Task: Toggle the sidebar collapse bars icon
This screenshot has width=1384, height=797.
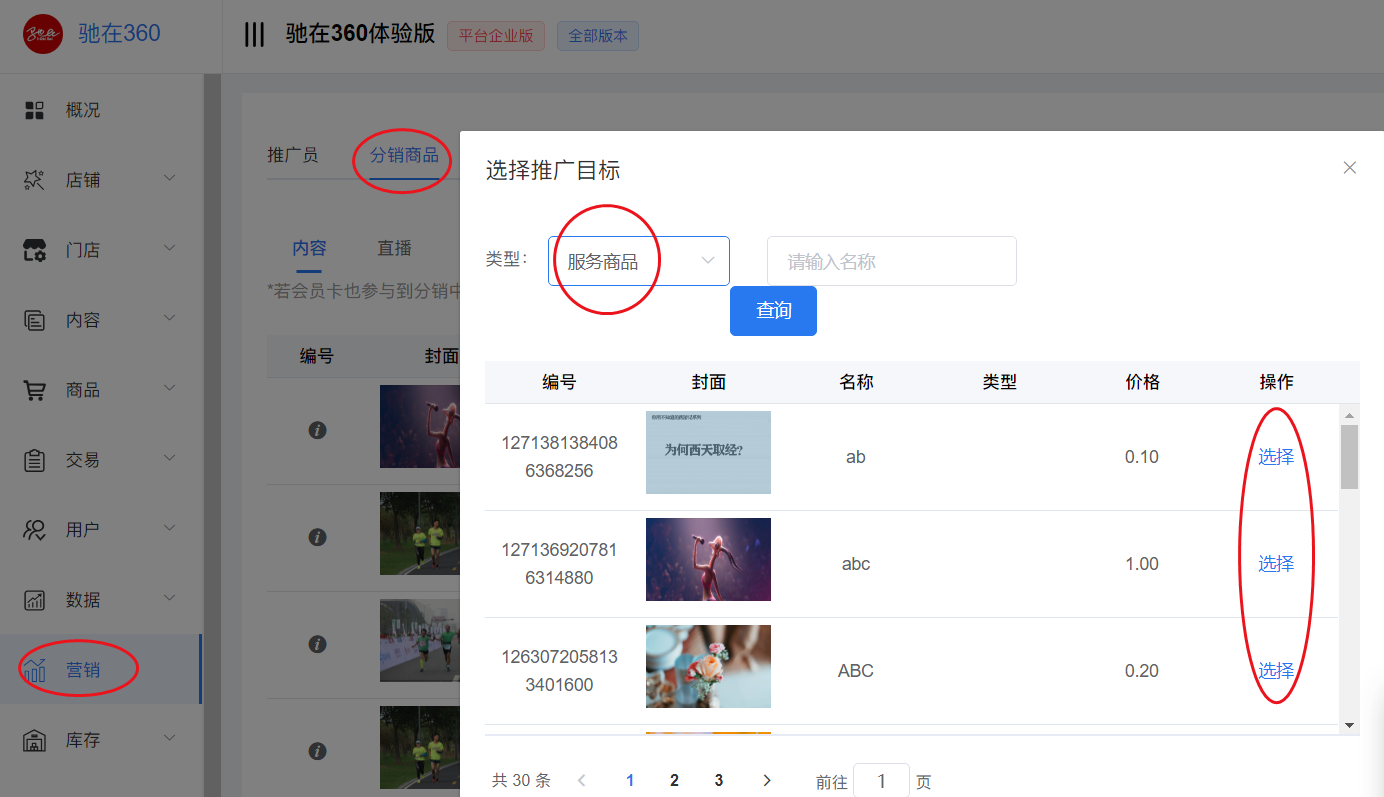Action: [255, 35]
